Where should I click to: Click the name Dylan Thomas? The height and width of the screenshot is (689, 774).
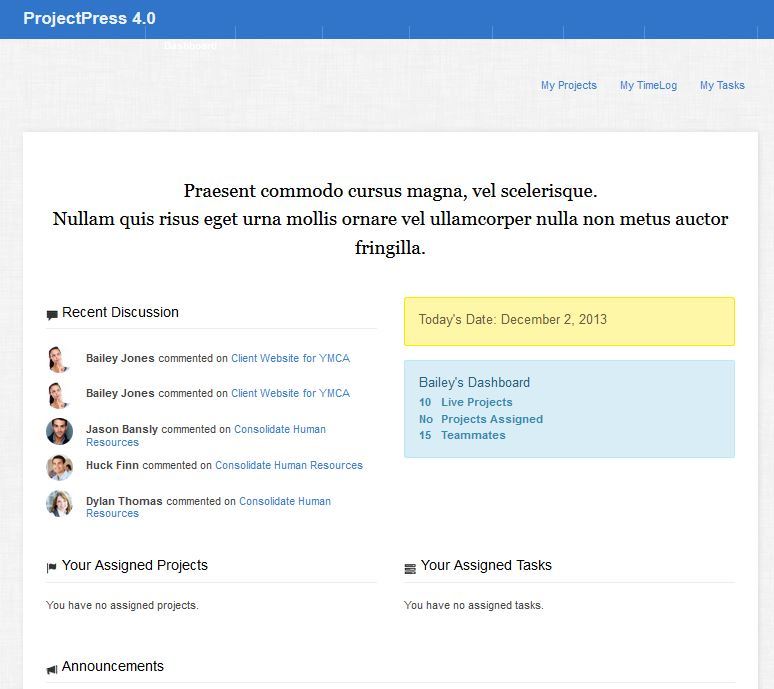124,501
